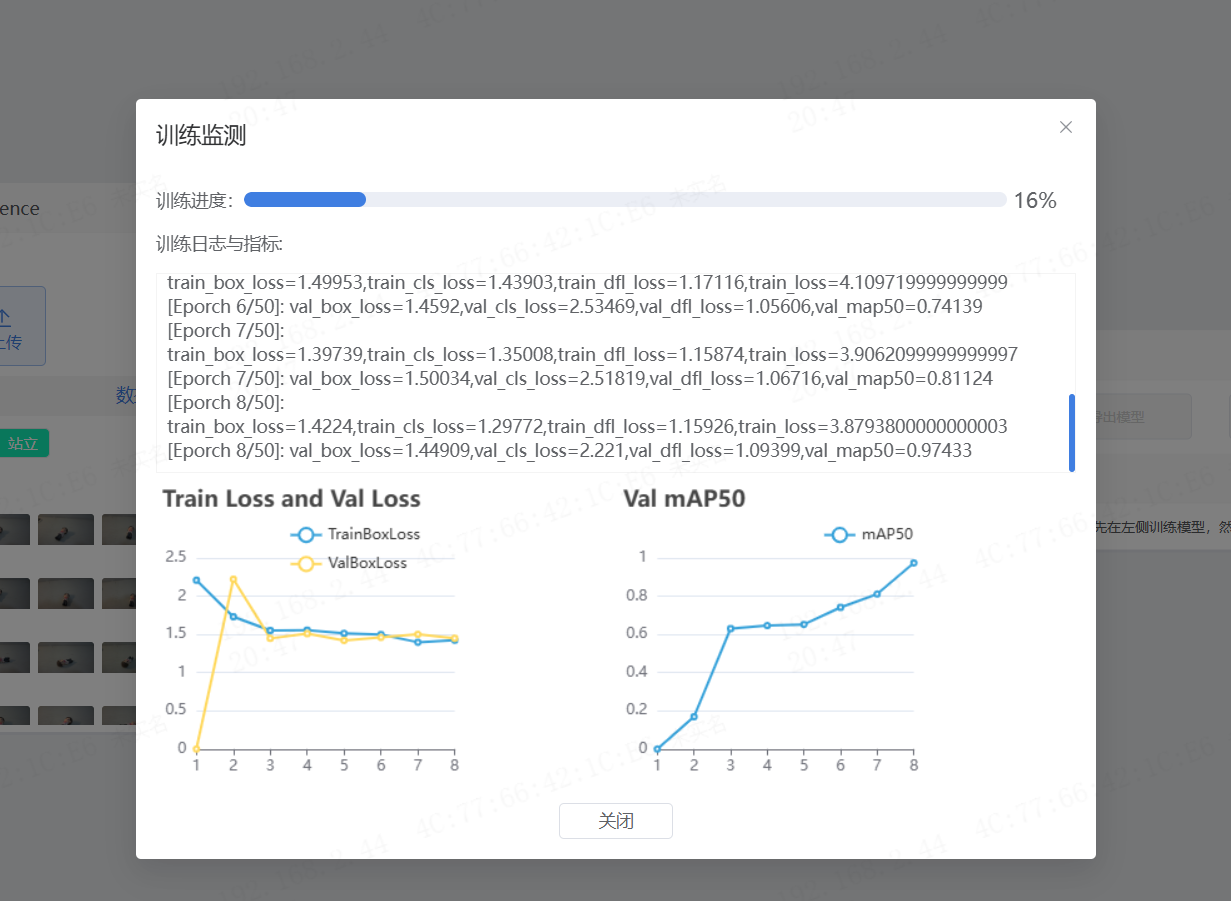The width and height of the screenshot is (1231, 901).
Task: Click the 关闭 button
Action: (615, 821)
